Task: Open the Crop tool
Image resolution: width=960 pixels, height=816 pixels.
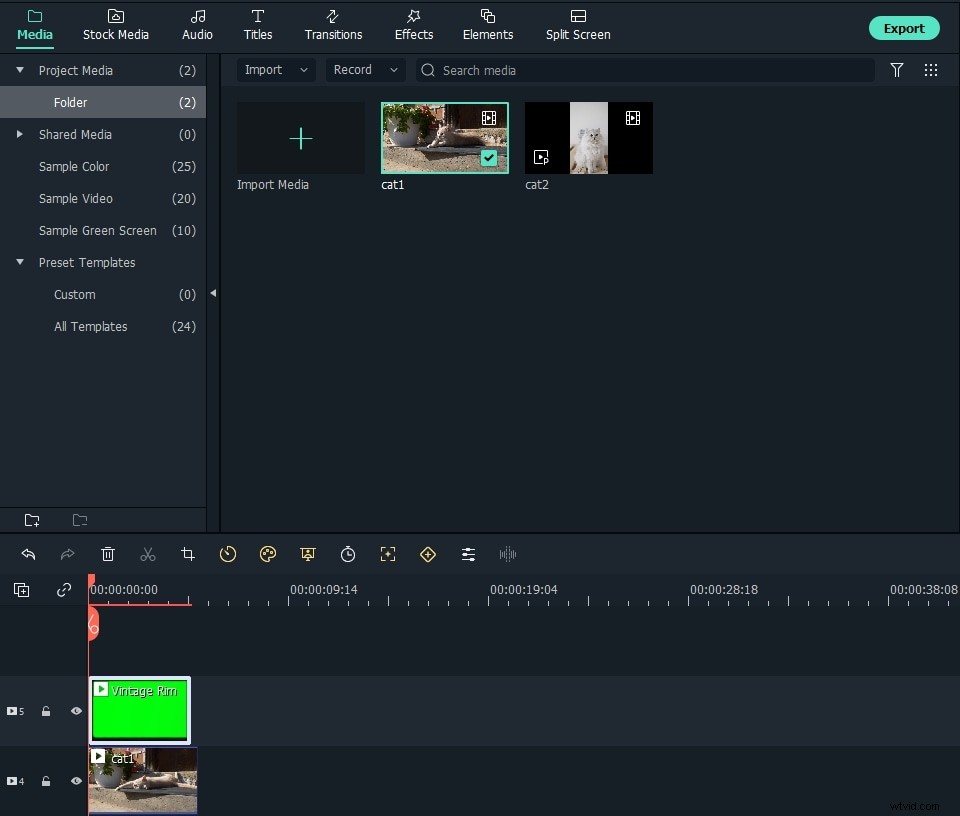Action: point(188,555)
